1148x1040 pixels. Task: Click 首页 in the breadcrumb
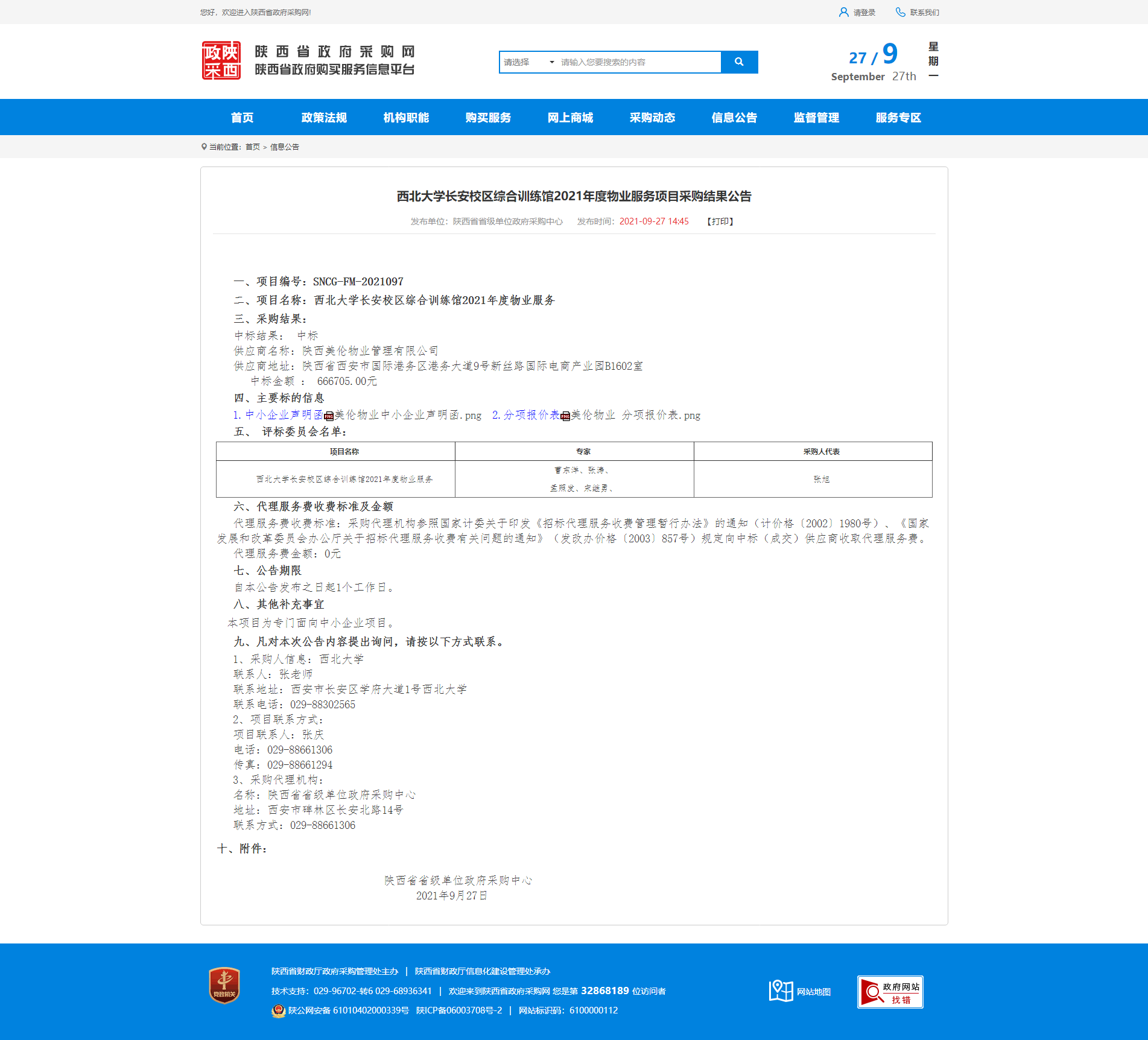pyautogui.click(x=252, y=147)
